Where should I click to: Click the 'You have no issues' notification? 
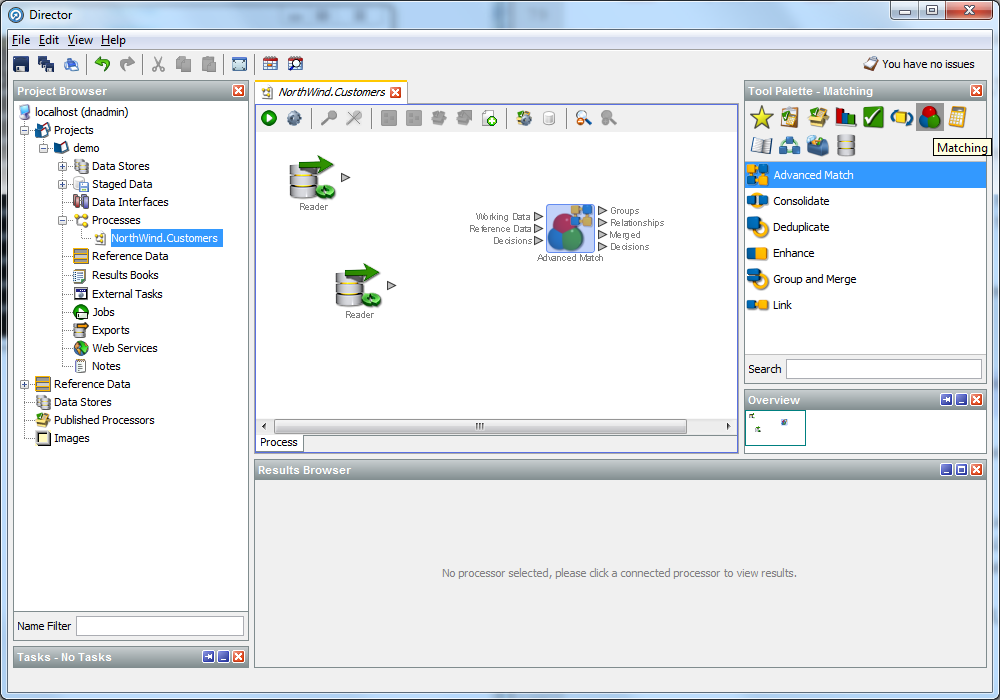[x=919, y=64]
